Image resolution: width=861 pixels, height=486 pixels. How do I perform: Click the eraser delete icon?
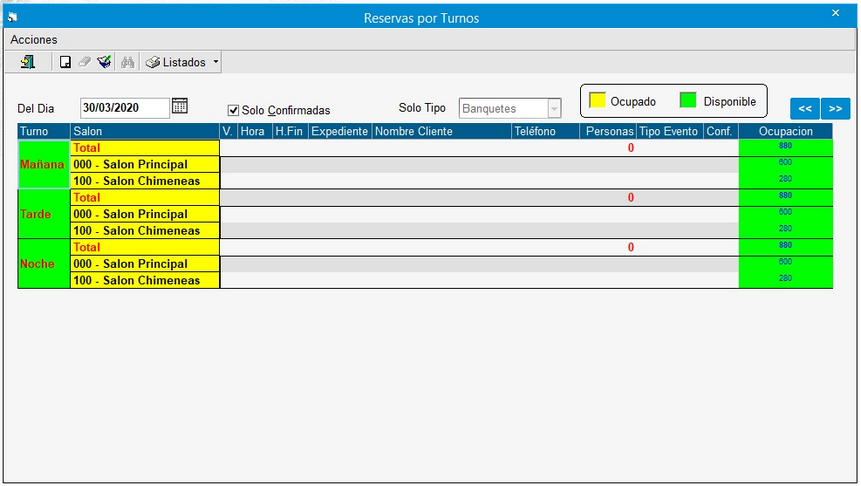(85, 62)
